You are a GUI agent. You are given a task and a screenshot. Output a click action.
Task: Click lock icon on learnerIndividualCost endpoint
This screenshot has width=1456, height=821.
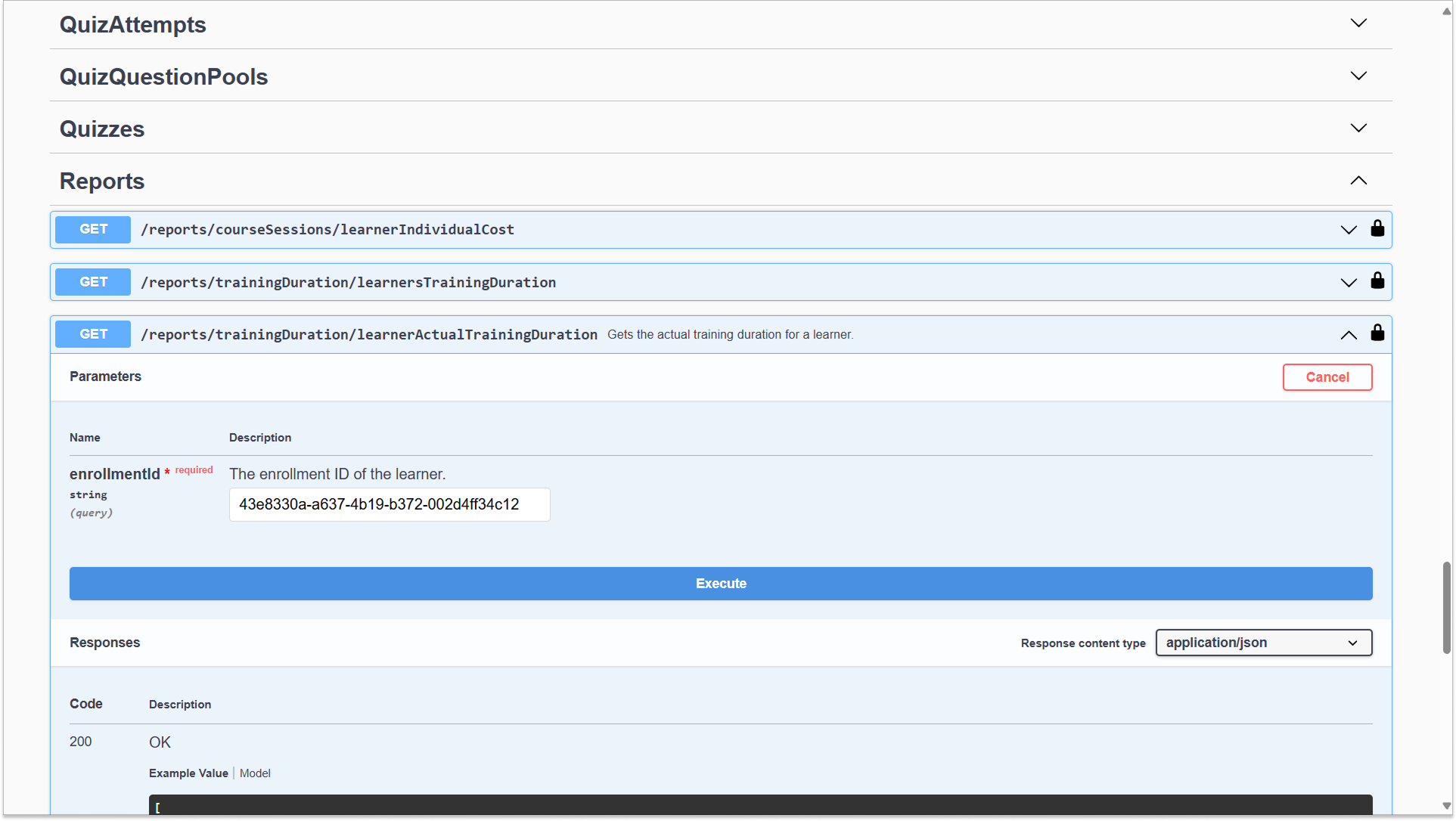point(1377,229)
